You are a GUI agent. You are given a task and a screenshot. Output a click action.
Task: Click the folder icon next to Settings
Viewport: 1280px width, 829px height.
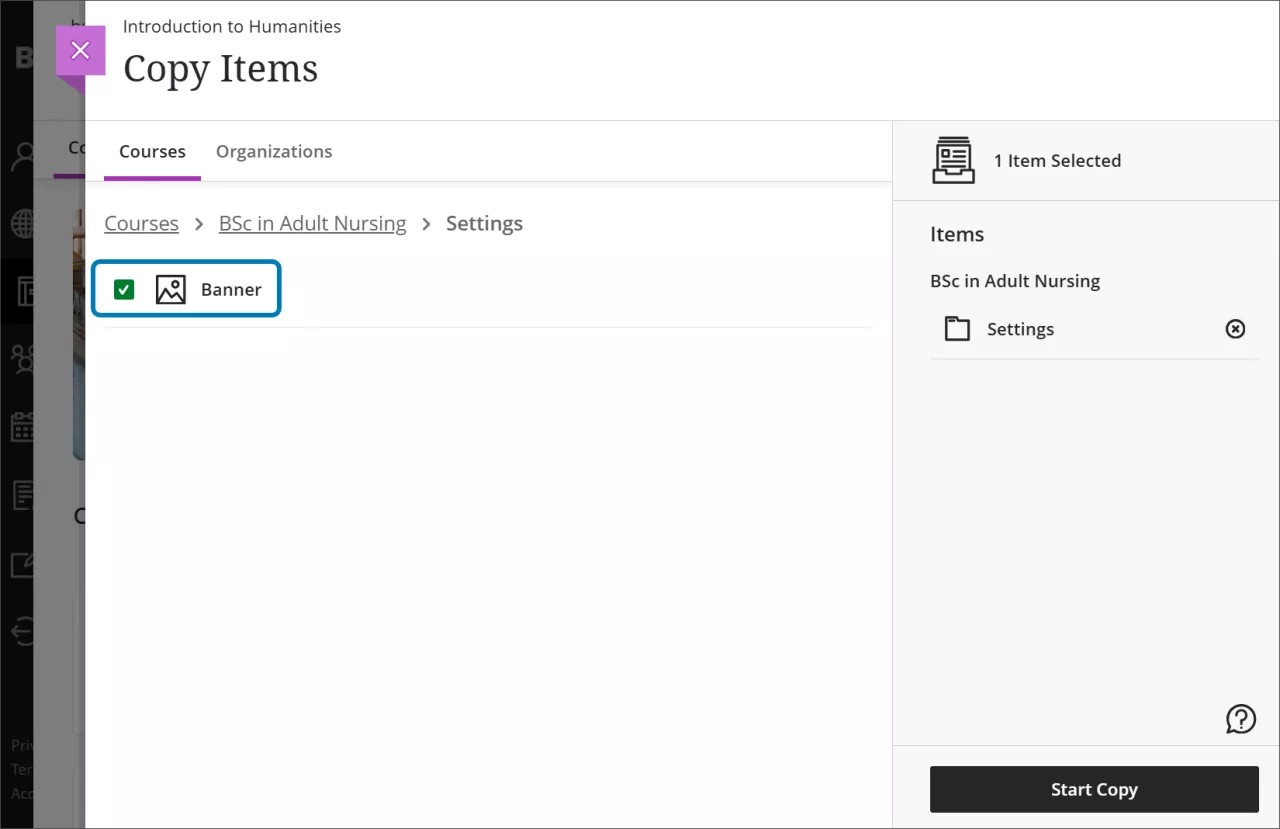click(x=957, y=328)
